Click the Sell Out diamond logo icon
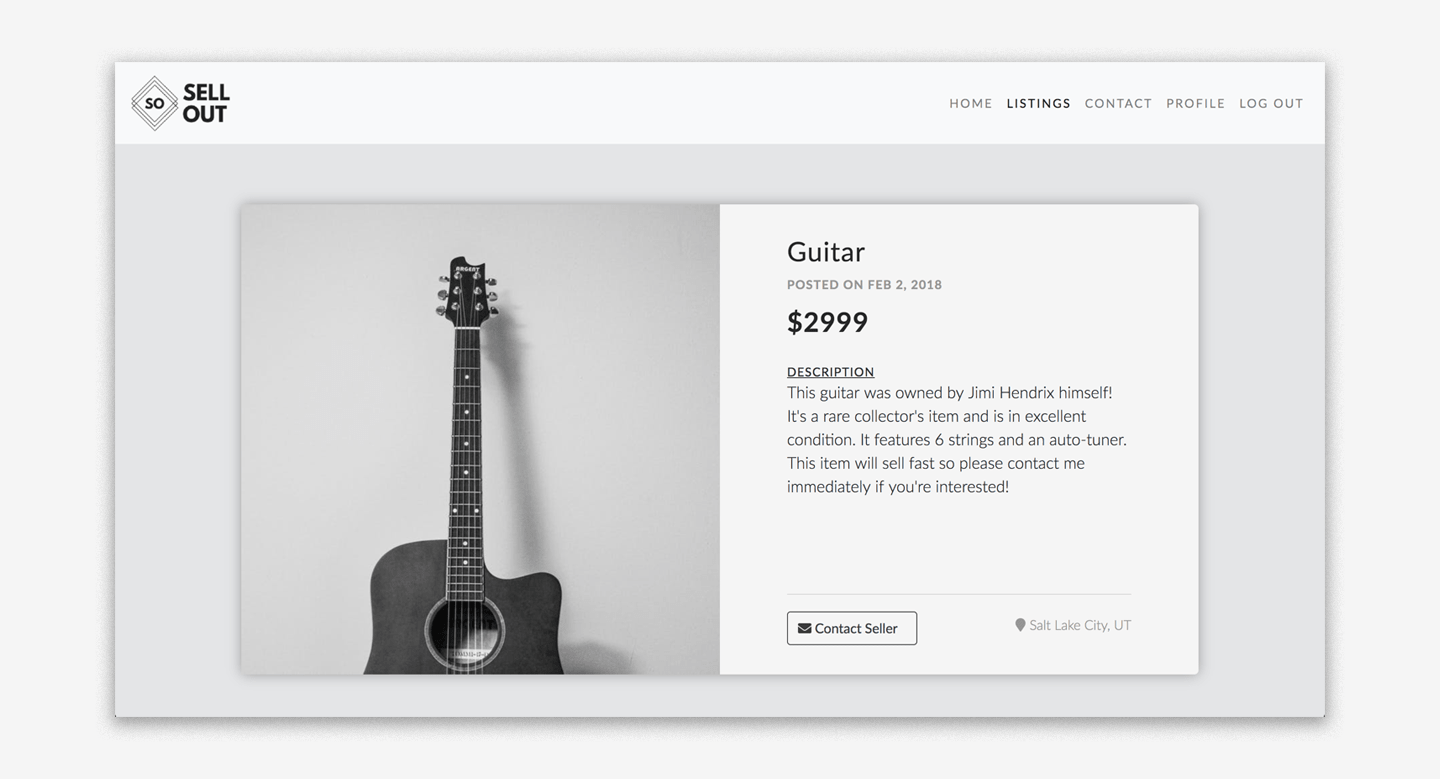 (155, 103)
